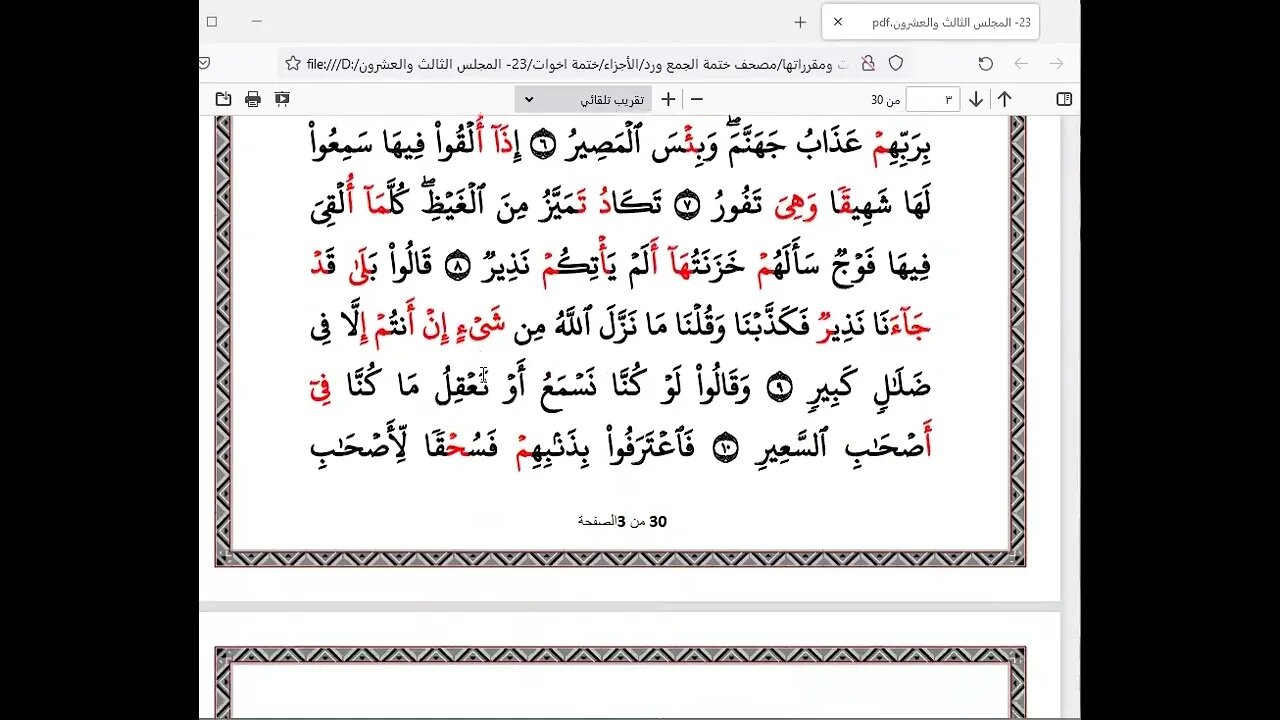Viewport: 1280px width, 720px height.
Task: Click verse marker number ١٠
Action: pos(725,449)
